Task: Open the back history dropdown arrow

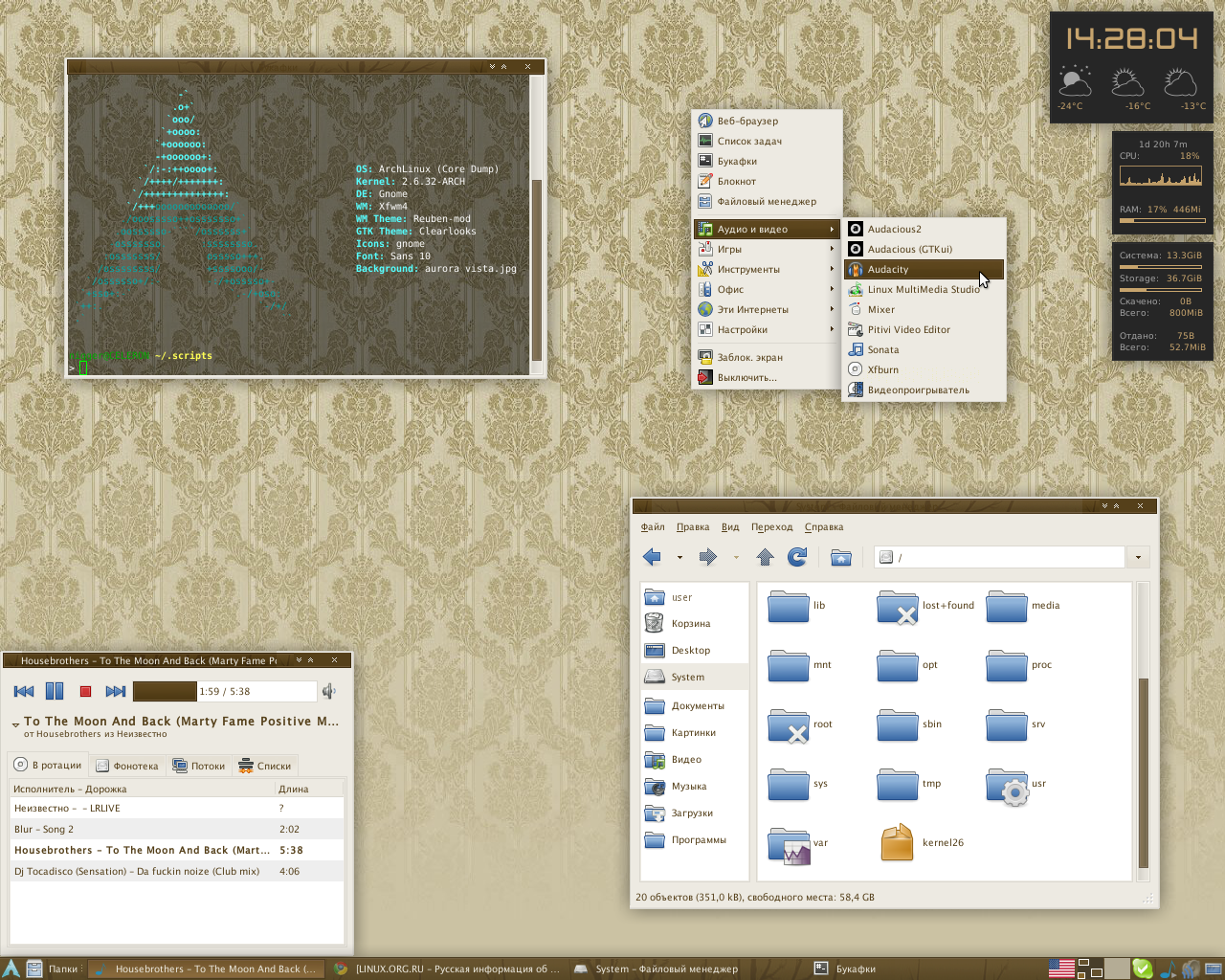Action: (x=679, y=557)
